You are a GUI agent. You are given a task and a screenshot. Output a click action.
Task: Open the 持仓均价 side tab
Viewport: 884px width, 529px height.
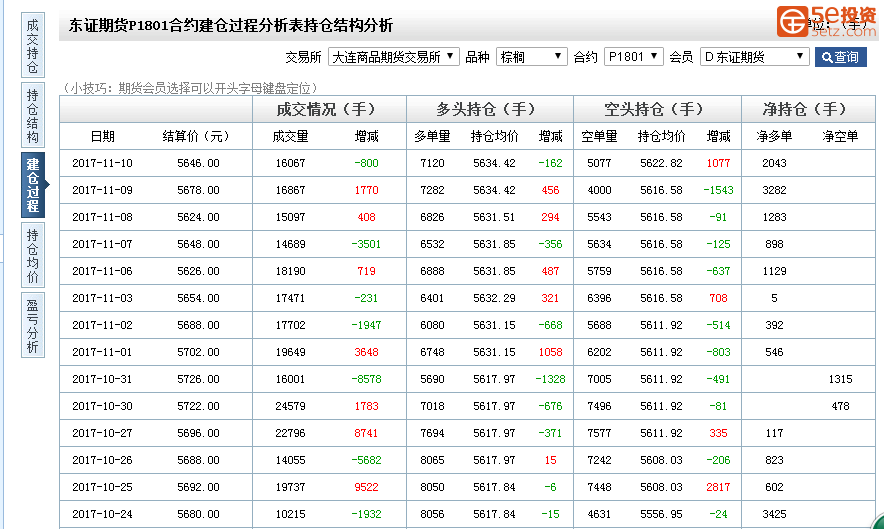33,255
